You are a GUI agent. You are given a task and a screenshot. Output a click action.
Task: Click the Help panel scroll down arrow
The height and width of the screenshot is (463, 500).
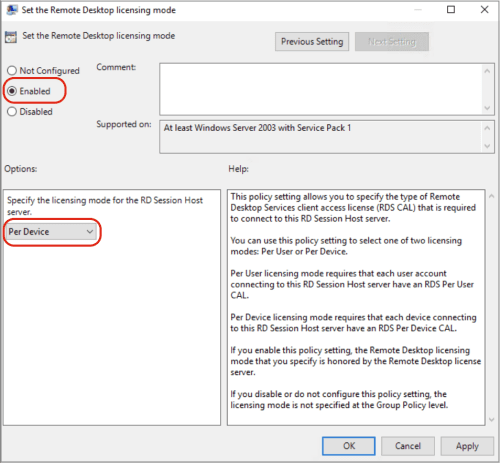492,419
